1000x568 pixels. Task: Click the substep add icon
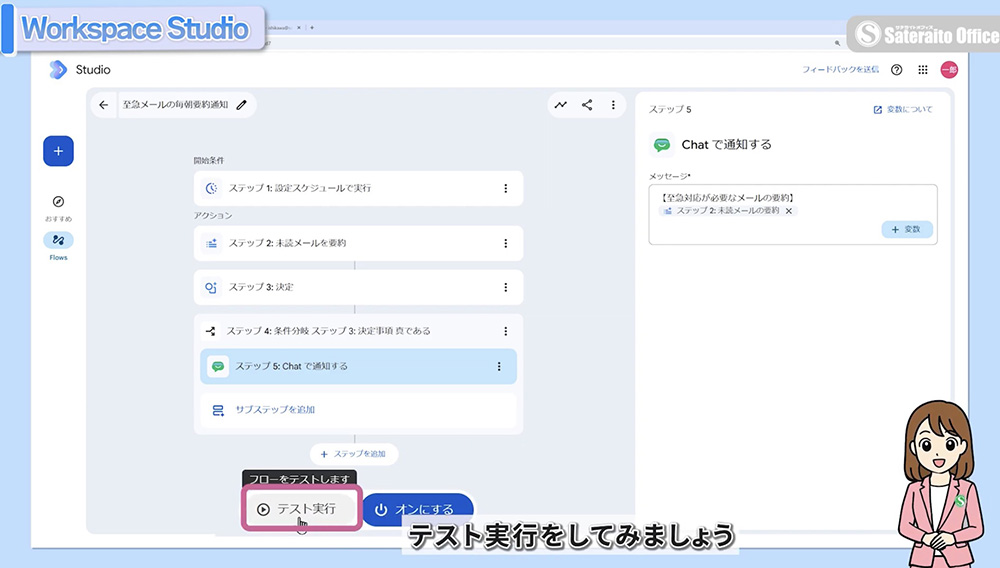point(218,410)
